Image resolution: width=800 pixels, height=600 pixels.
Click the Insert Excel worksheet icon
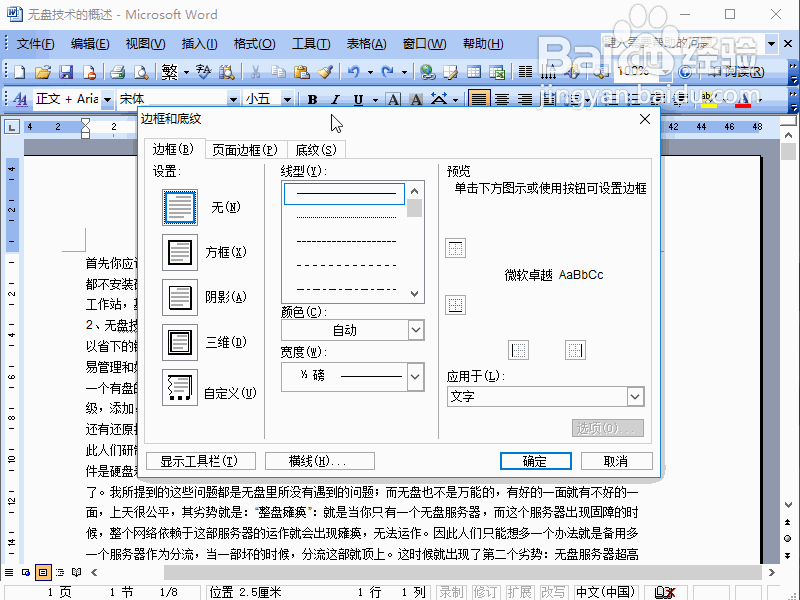497,72
